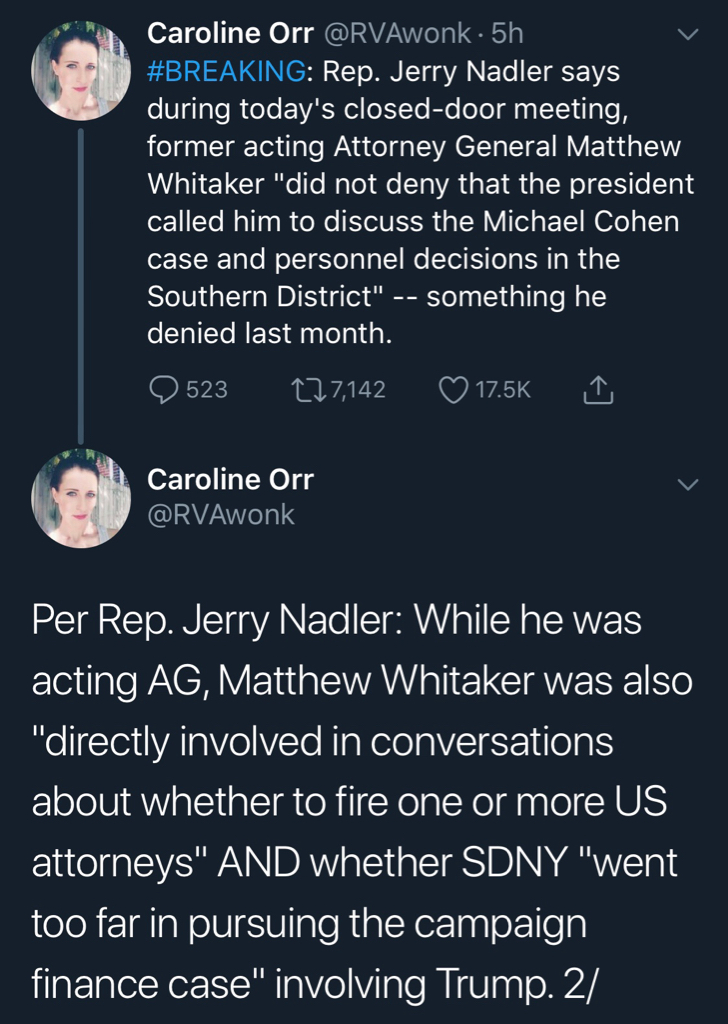The height and width of the screenshot is (1024, 728).
Task: Tap Caroline Orr's second profile picture
Action: [x=81, y=499]
